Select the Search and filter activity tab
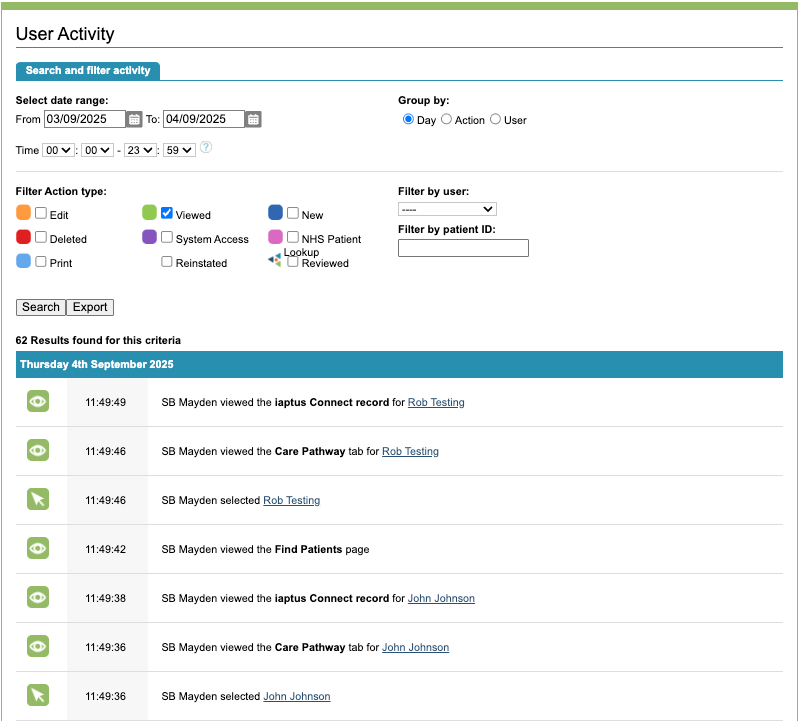 tap(88, 71)
